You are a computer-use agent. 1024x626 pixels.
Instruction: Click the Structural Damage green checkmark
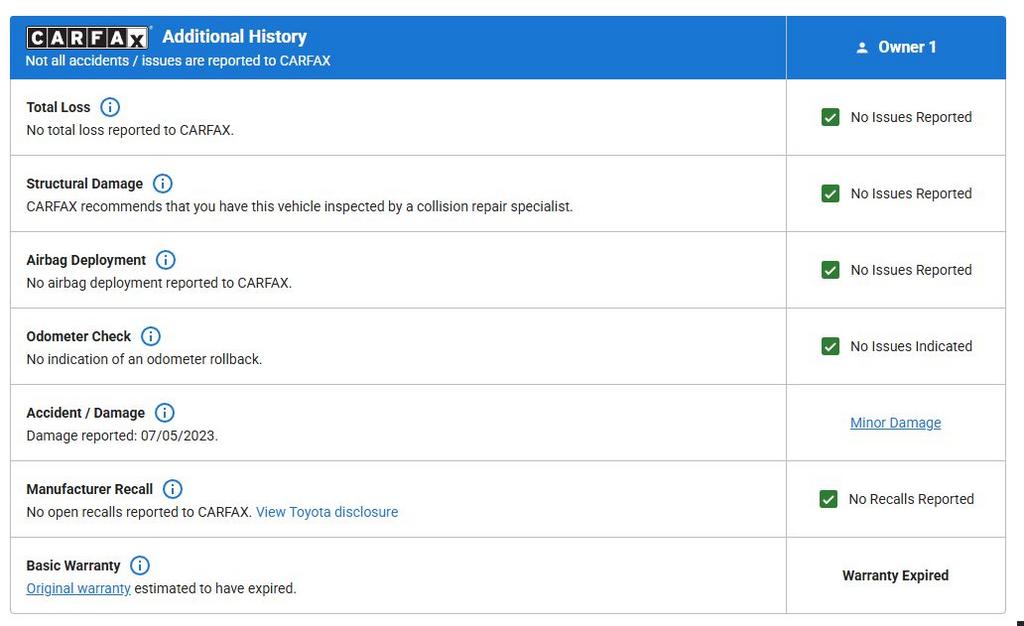click(830, 194)
